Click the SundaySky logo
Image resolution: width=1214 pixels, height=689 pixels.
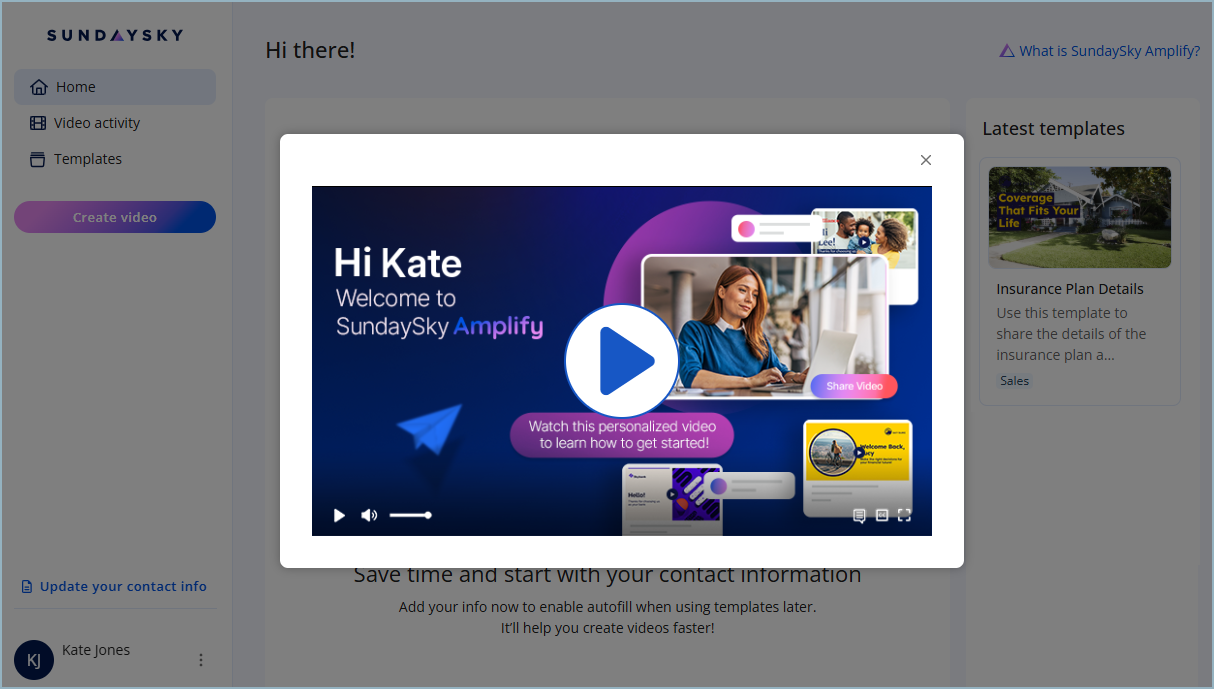(x=115, y=35)
